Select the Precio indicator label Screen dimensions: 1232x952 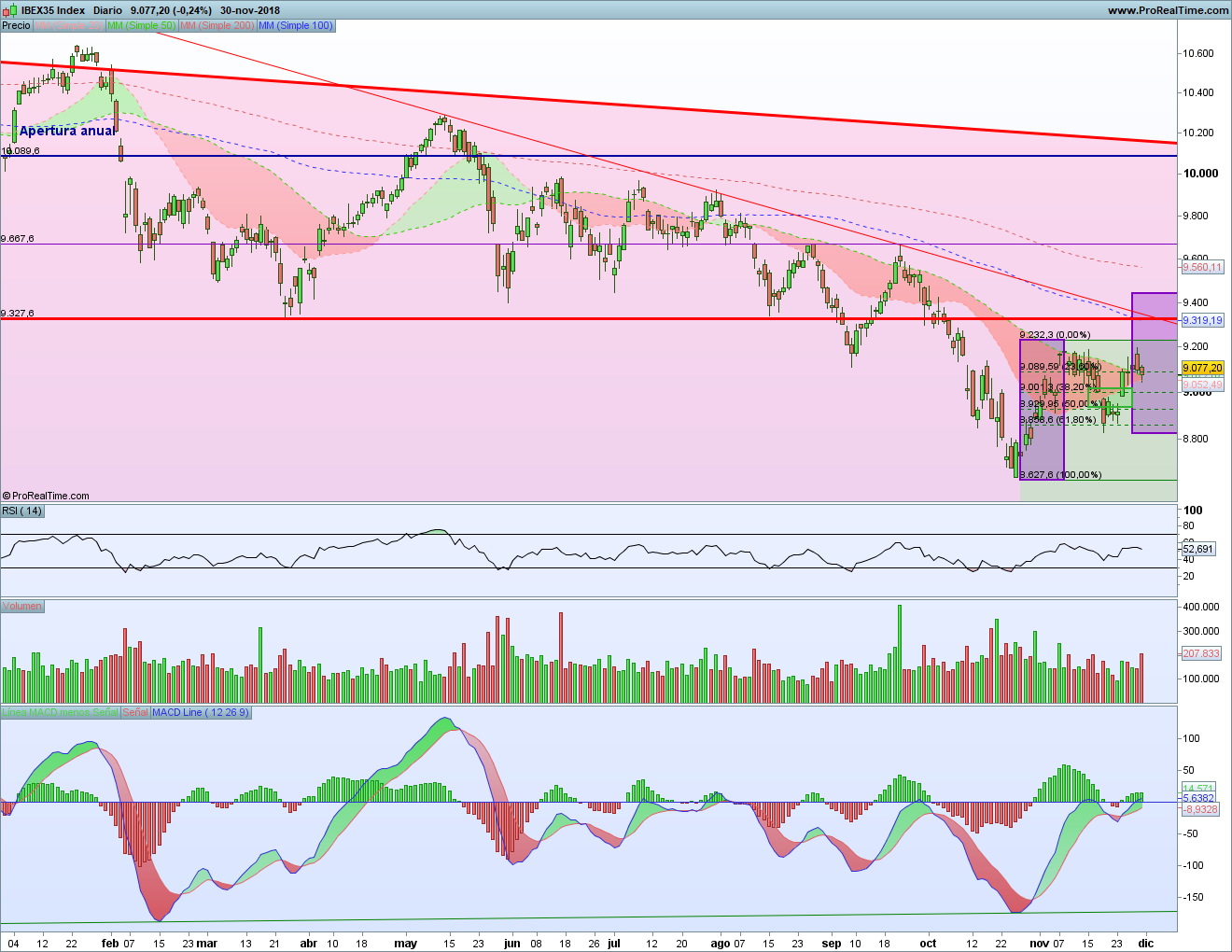(x=16, y=25)
